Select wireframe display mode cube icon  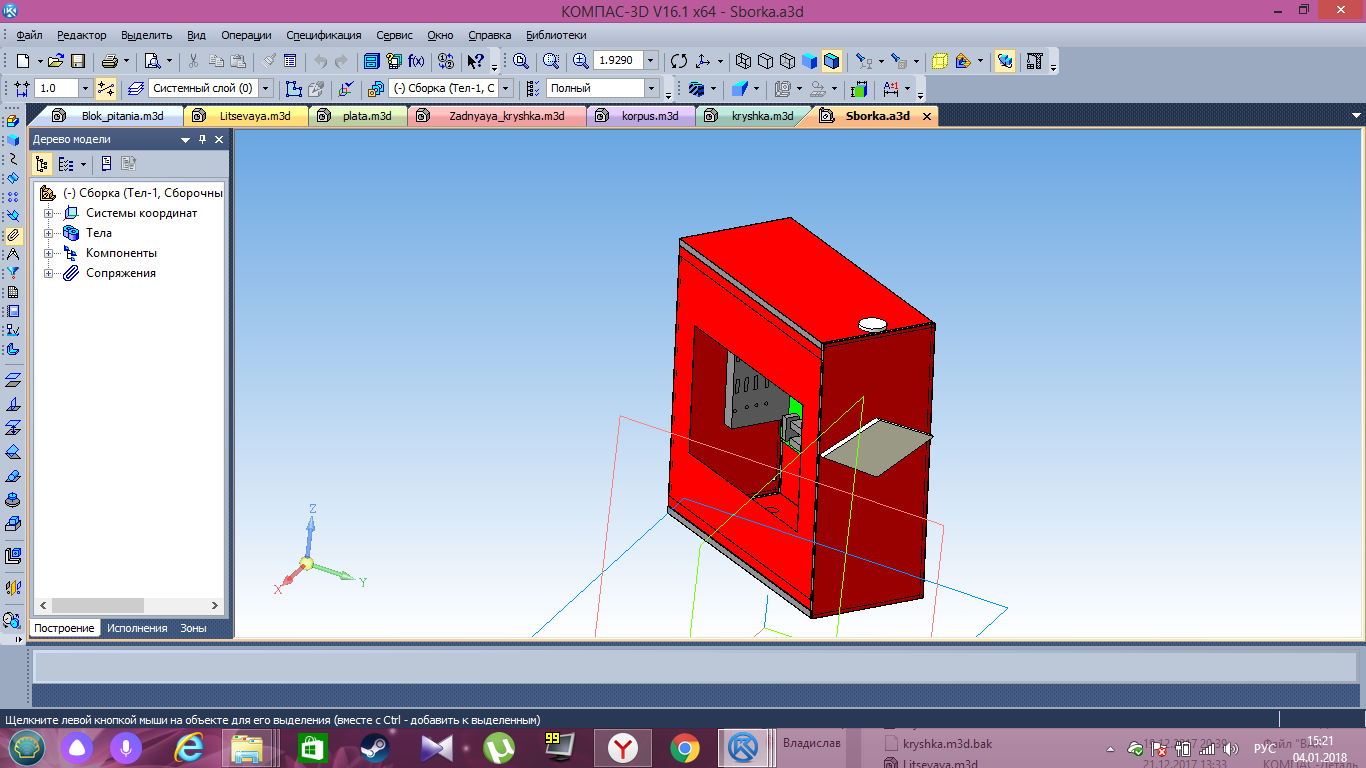743,61
